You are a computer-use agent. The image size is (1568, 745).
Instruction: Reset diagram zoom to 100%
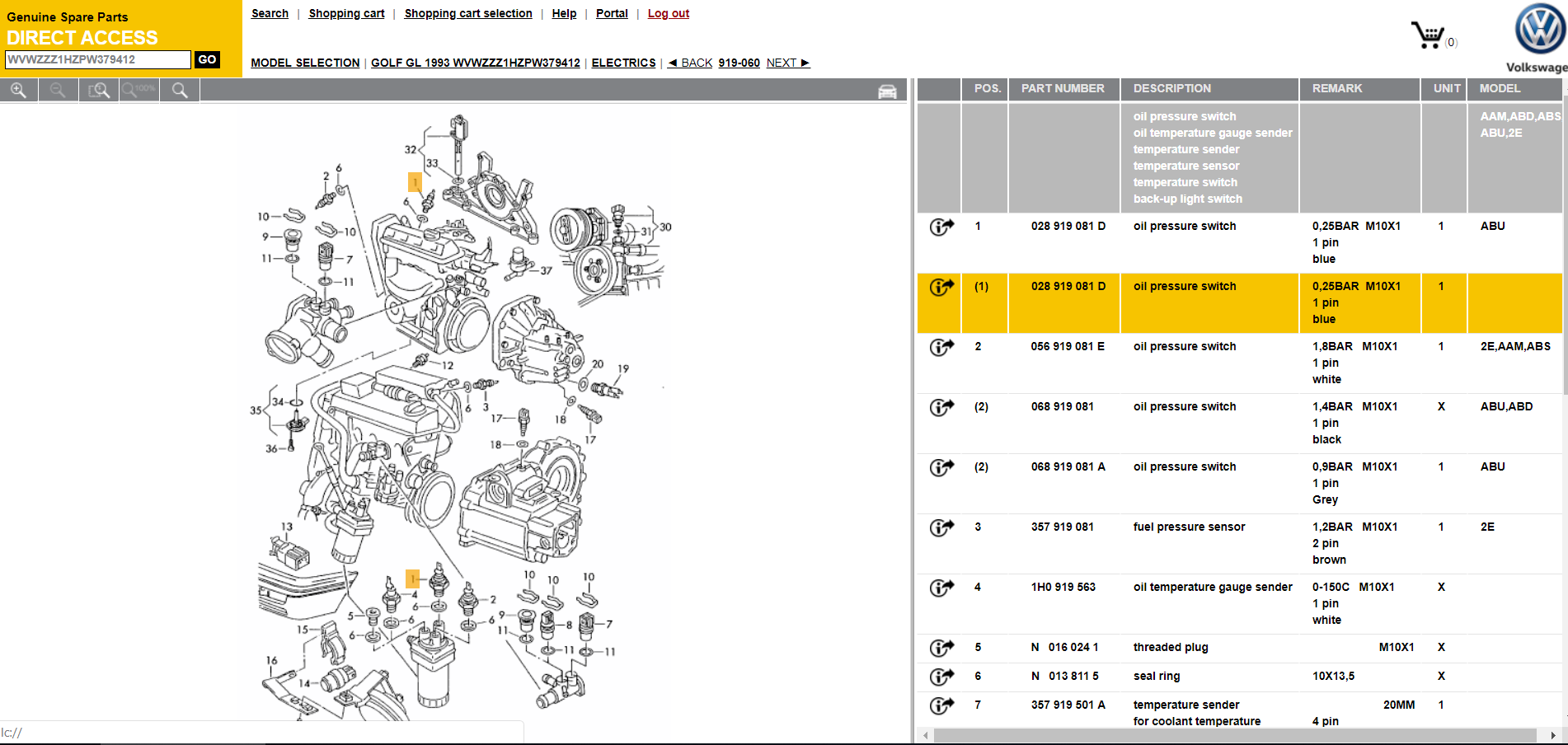pos(139,91)
